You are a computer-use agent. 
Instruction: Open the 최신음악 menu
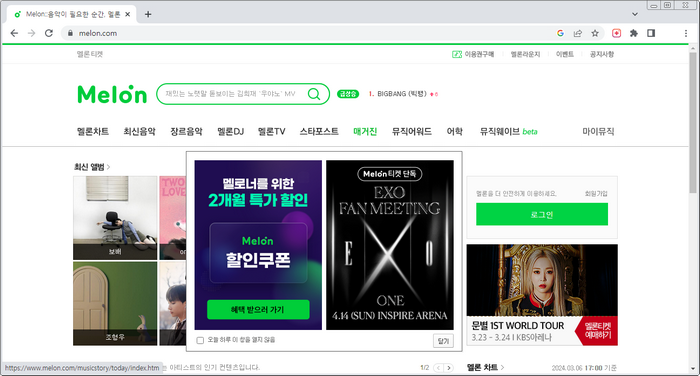pos(139,131)
